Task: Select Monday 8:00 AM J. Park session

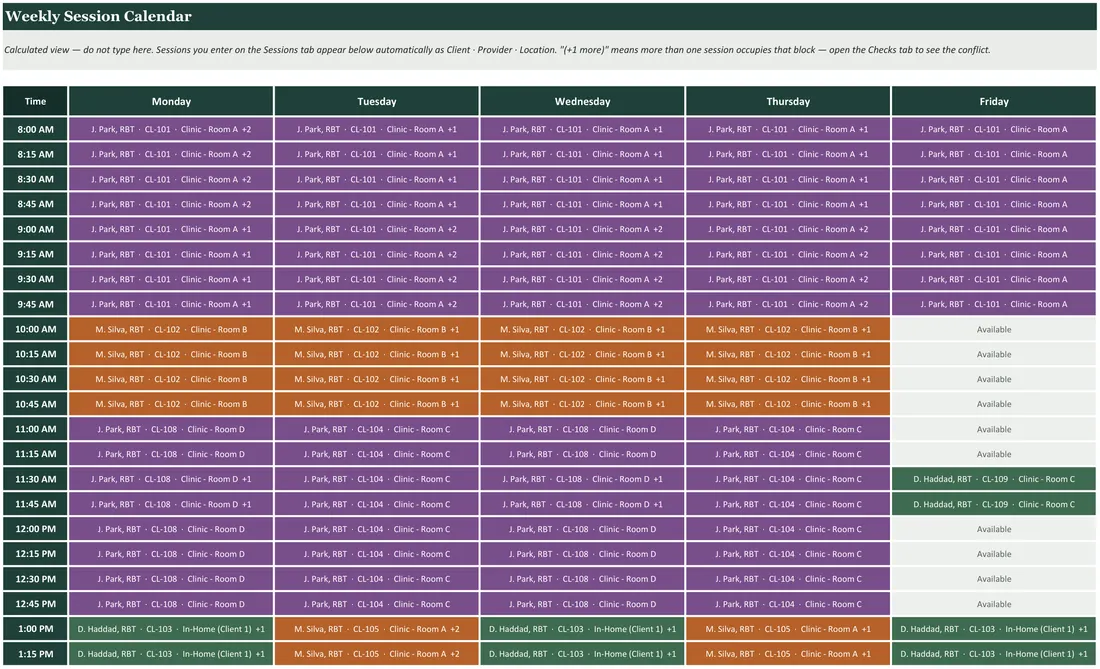Action: pos(171,129)
